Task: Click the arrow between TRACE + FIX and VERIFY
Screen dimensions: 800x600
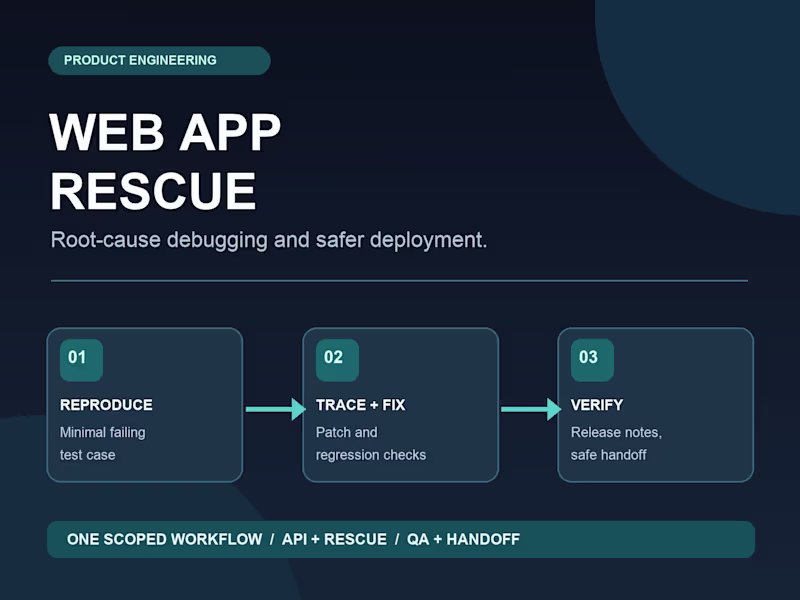Action: 531,409
